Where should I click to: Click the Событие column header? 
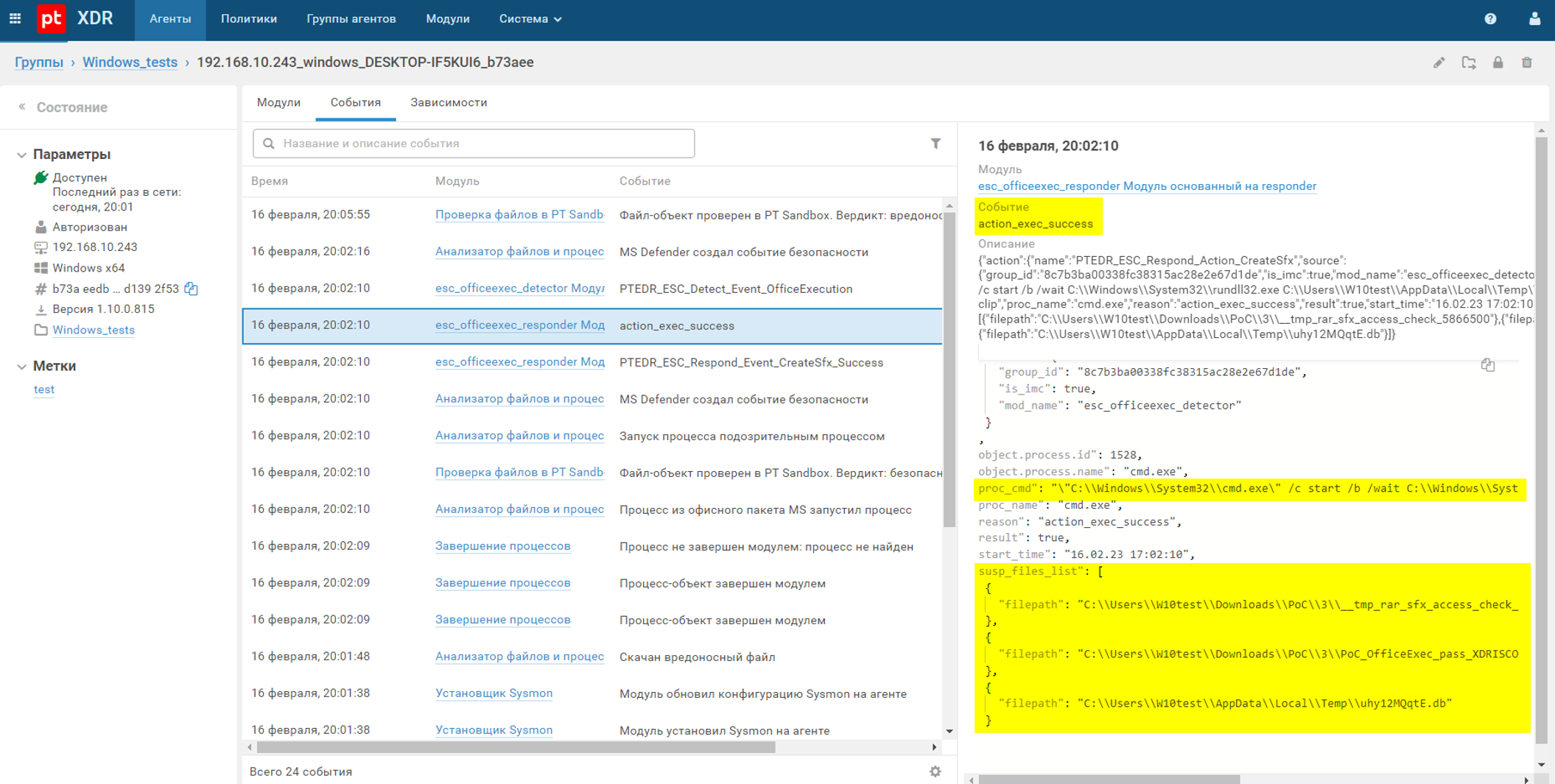point(645,181)
